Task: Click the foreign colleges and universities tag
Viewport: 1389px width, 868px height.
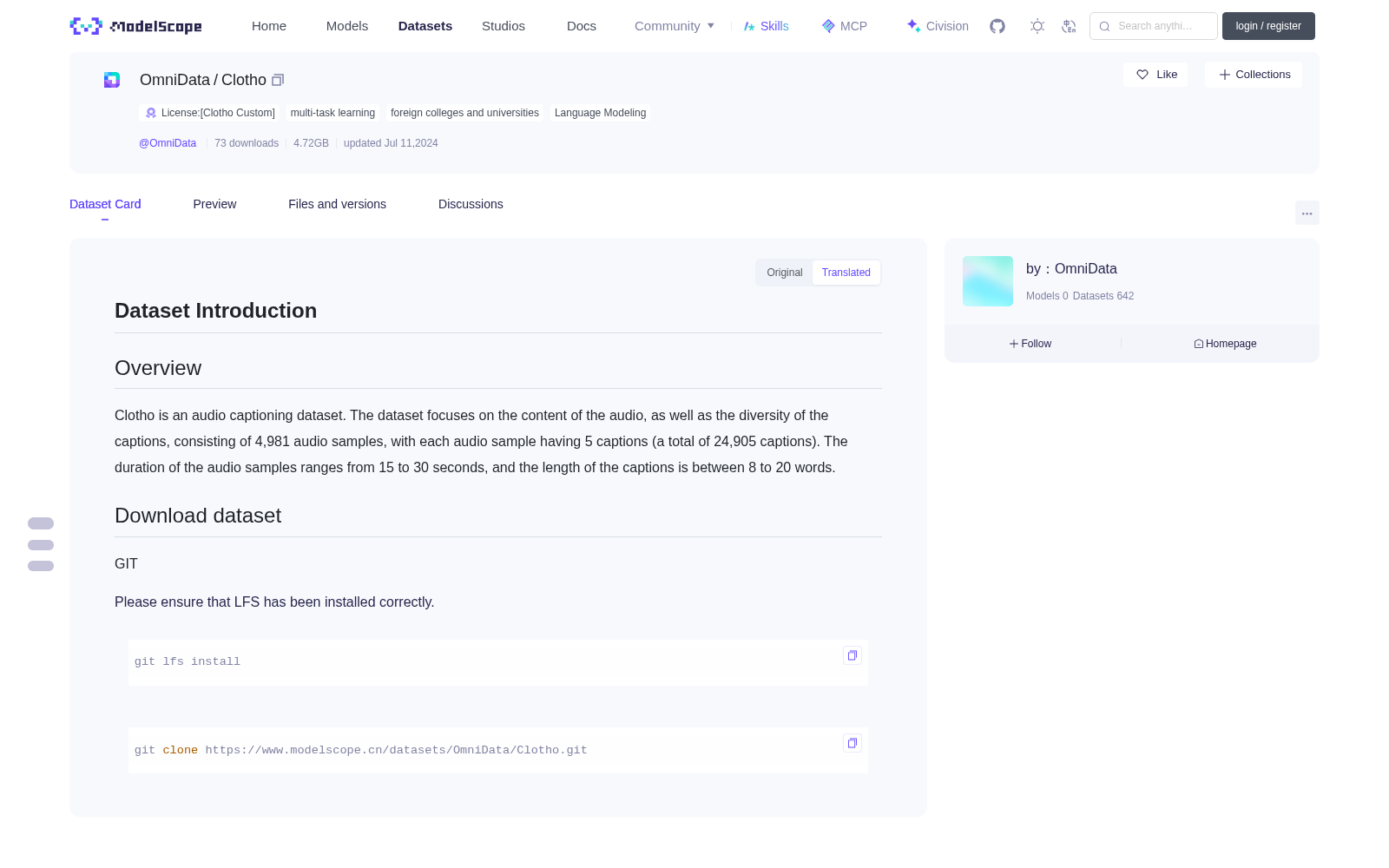Action: coord(464,113)
